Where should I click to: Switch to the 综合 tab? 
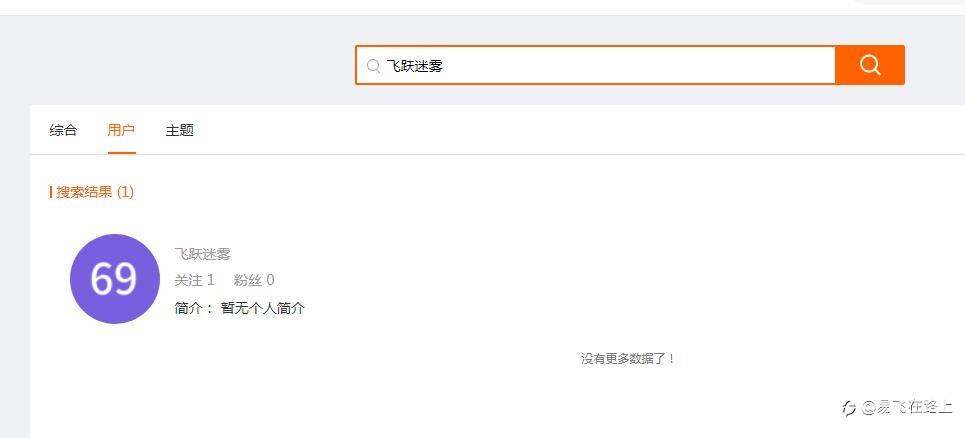coord(63,130)
